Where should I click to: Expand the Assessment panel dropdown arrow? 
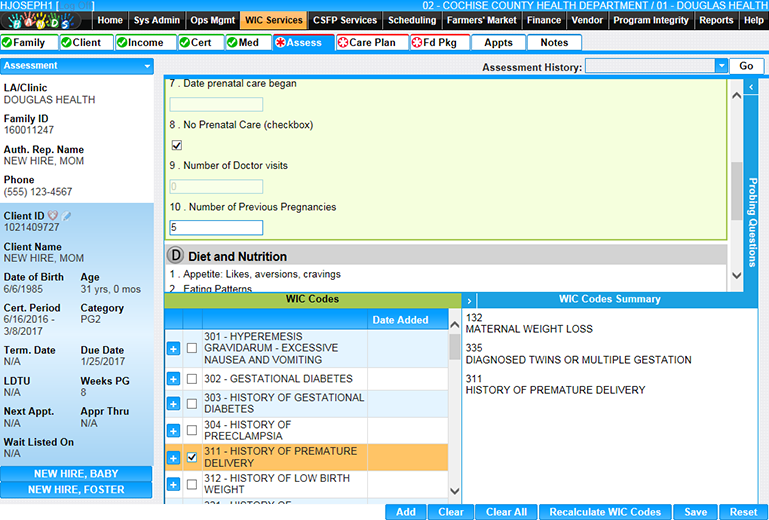147,66
